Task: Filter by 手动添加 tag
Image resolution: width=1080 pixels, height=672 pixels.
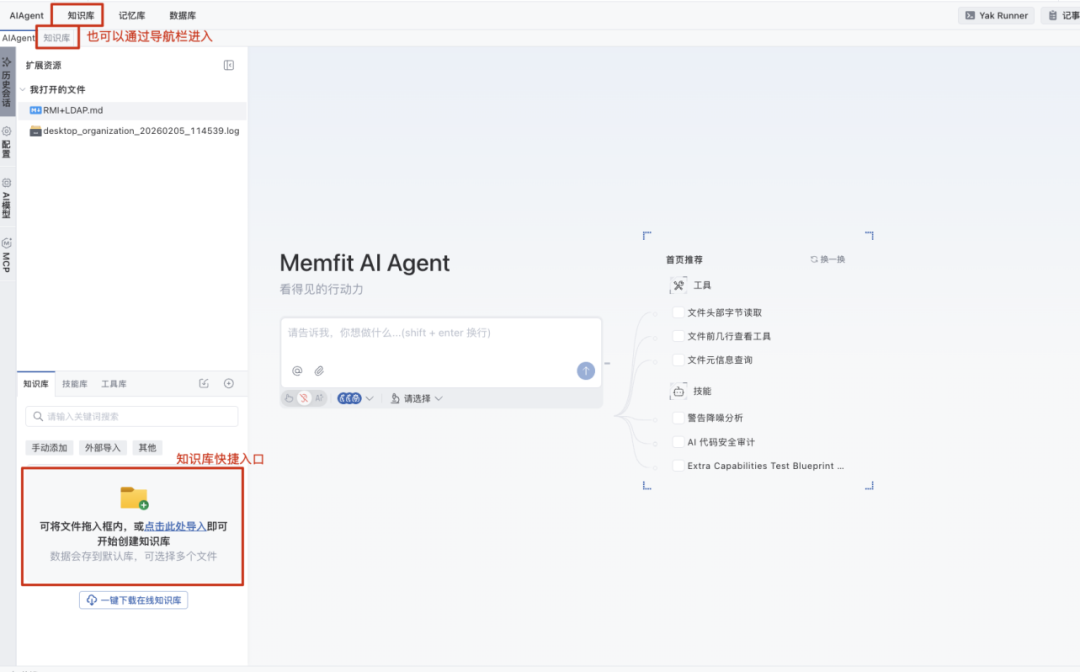Action: pyautogui.click(x=49, y=448)
